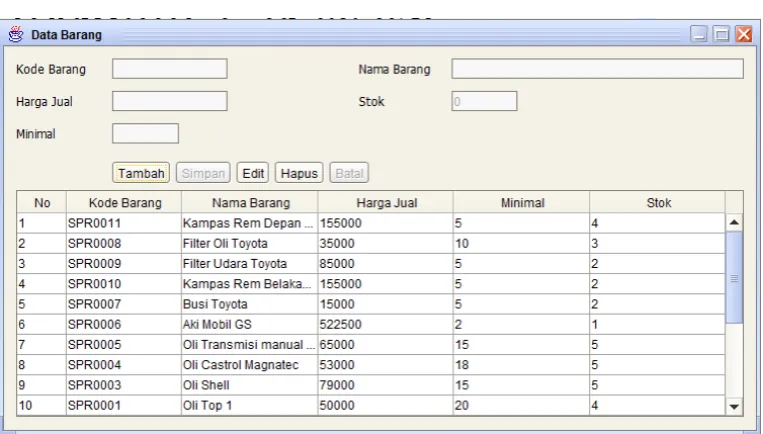Viewport: 763px width, 434px height.
Task: Select the SPR0008 cell
Action: coord(124,243)
